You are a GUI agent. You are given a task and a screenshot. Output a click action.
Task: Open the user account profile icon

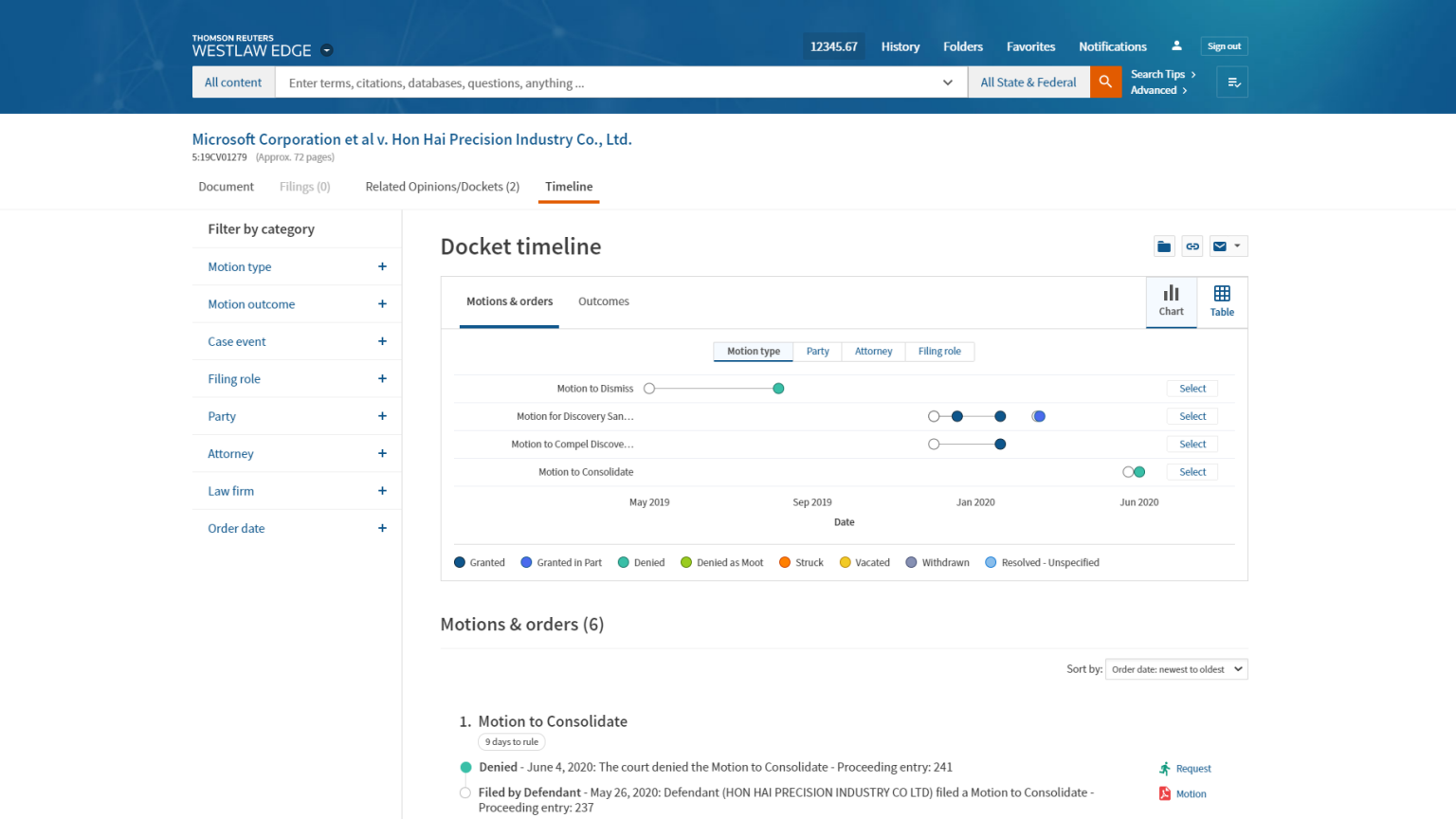(x=1176, y=45)
